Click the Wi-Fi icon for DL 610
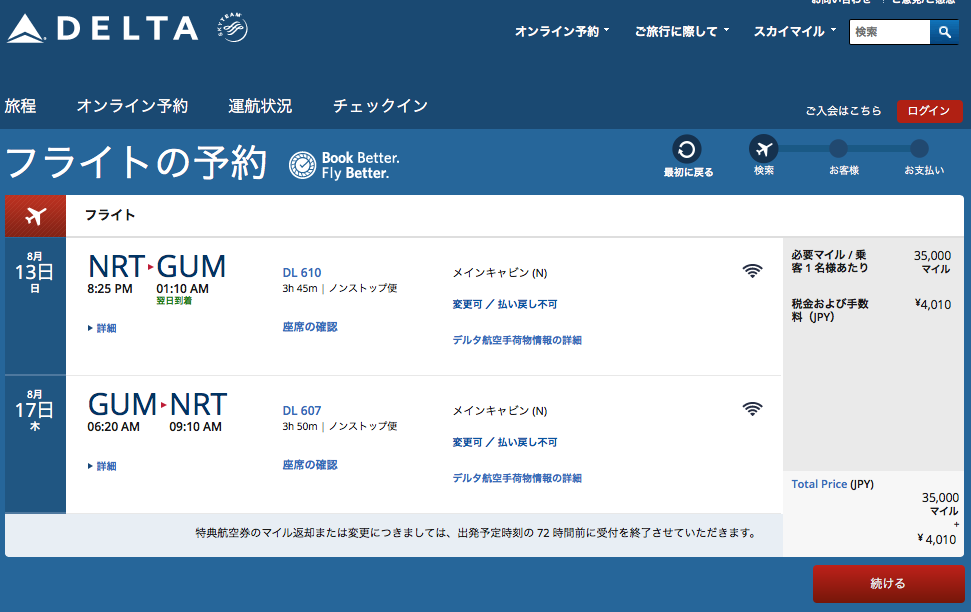This screenshot has height=612, width=971. coord(752,271)
